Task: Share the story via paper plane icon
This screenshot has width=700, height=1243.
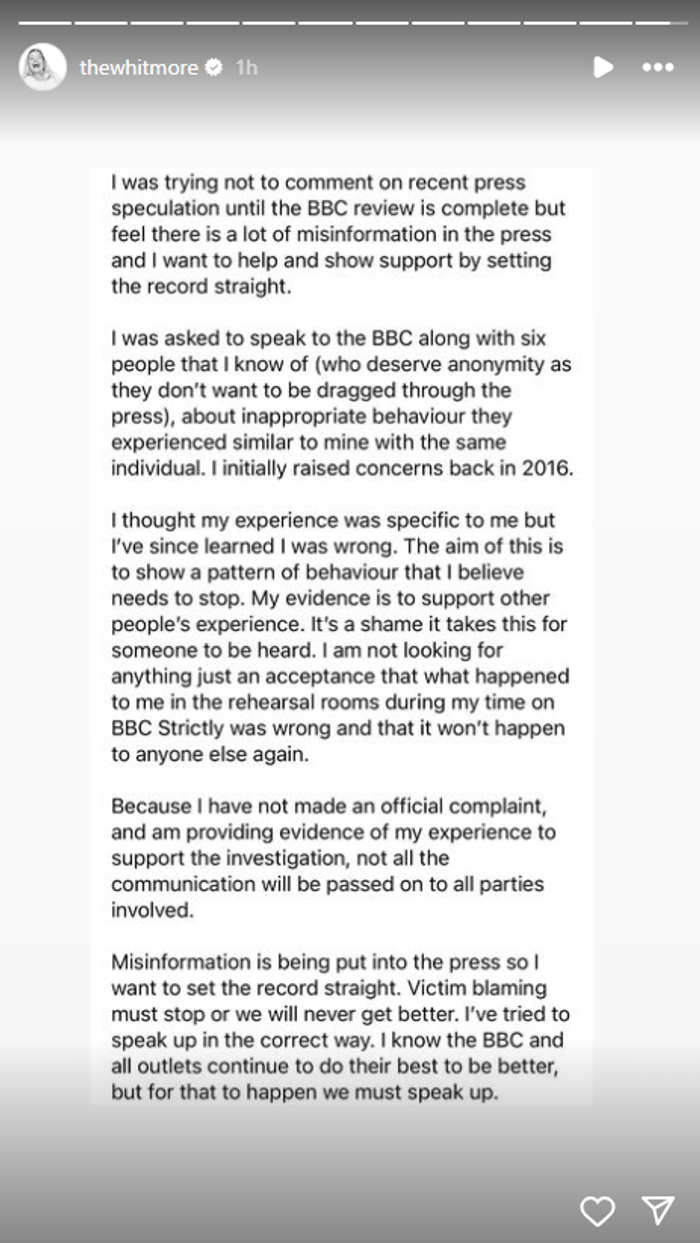Action: pos(658,1211)
